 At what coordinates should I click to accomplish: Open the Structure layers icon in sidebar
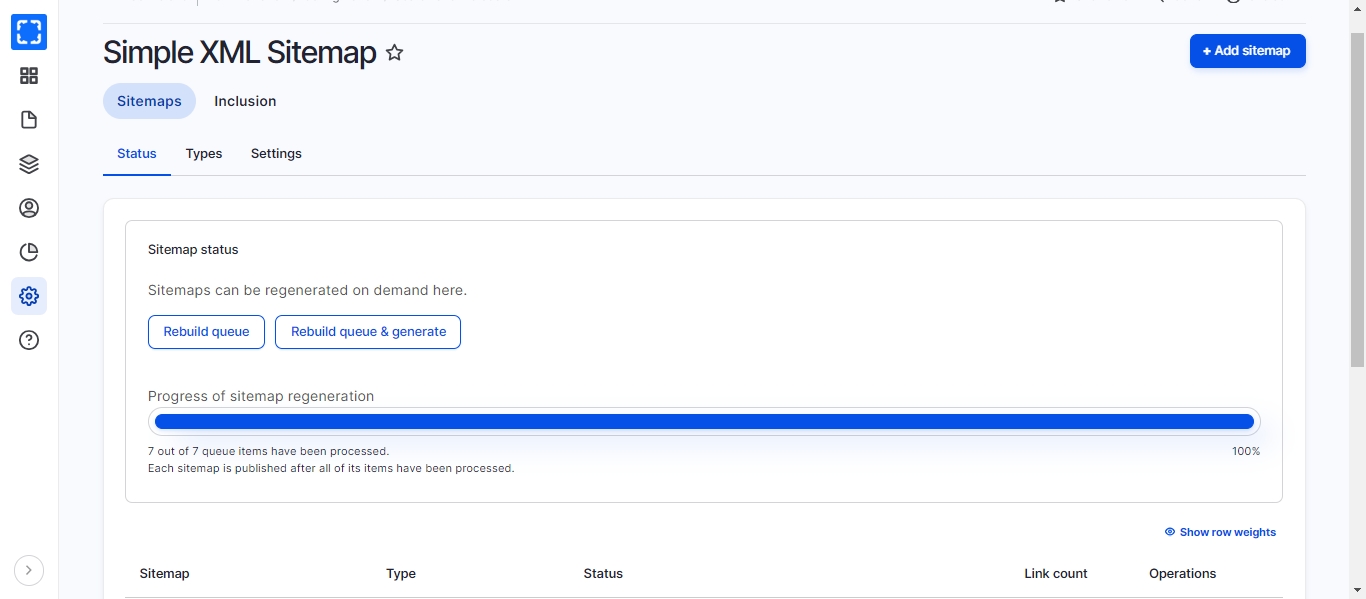click(29, 164)
